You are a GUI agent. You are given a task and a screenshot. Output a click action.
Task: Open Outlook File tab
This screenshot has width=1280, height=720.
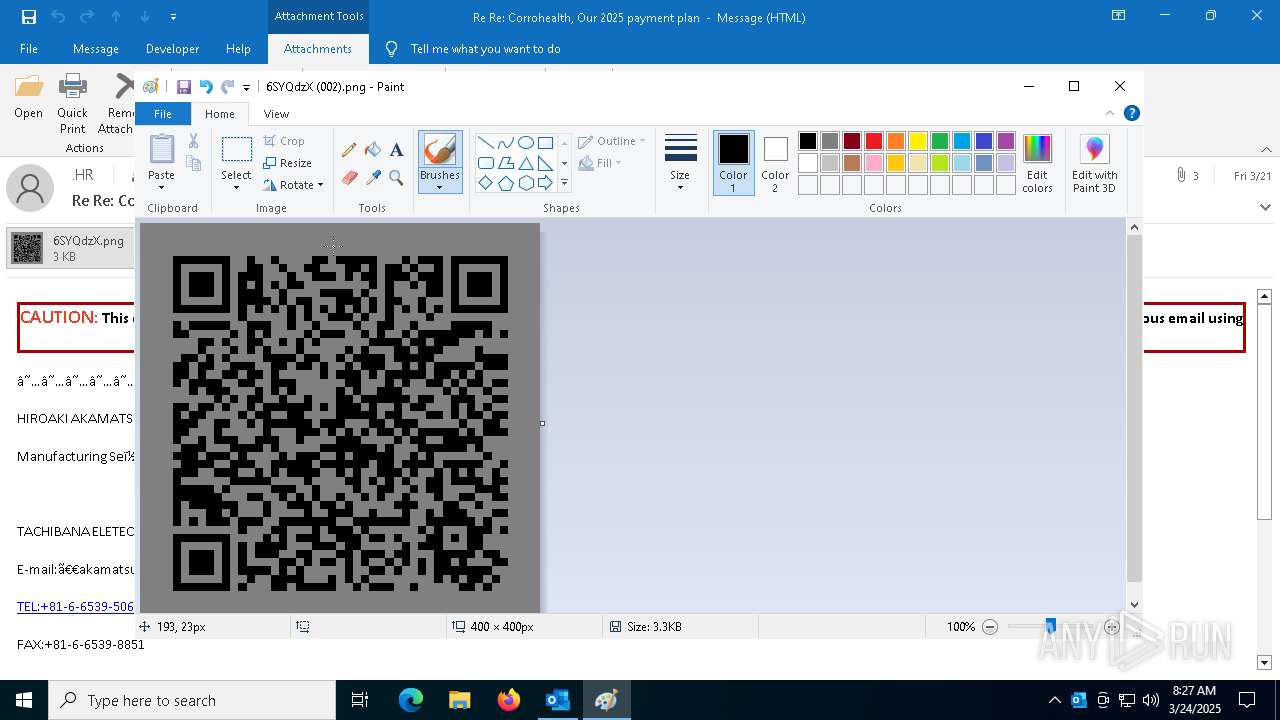coord(29,48)
